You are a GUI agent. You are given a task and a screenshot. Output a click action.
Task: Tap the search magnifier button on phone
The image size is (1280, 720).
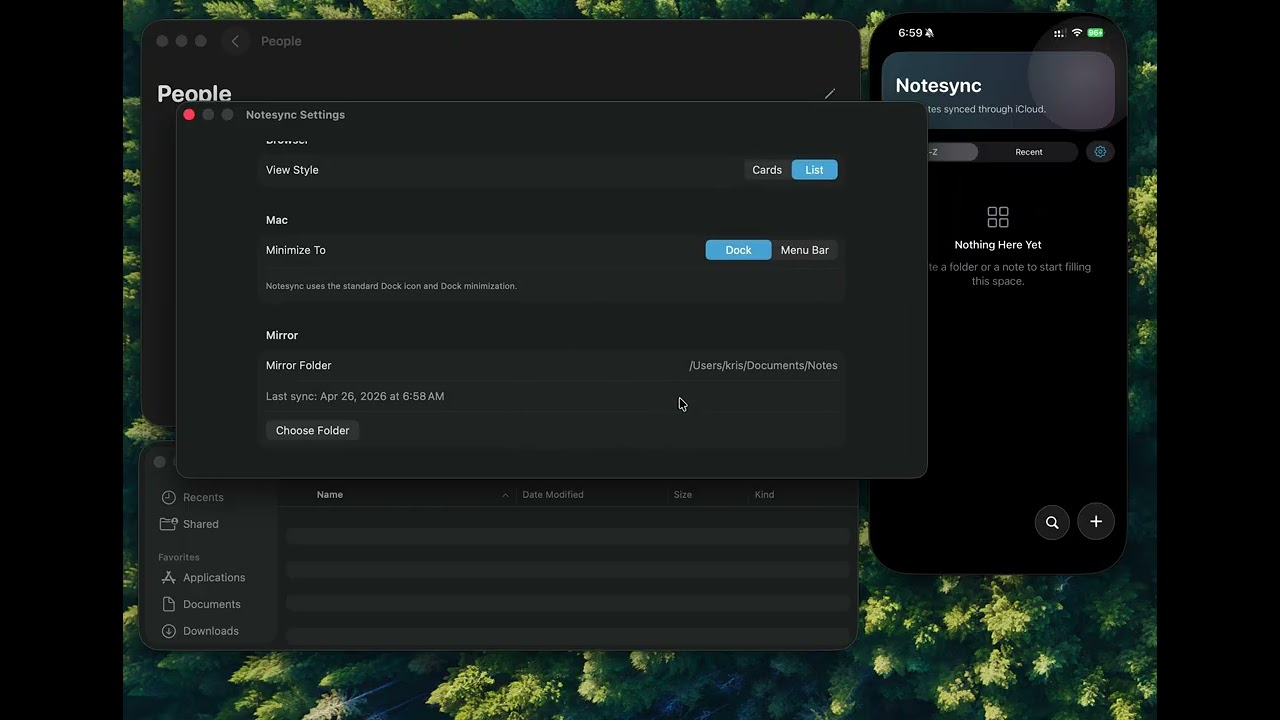1052,522
